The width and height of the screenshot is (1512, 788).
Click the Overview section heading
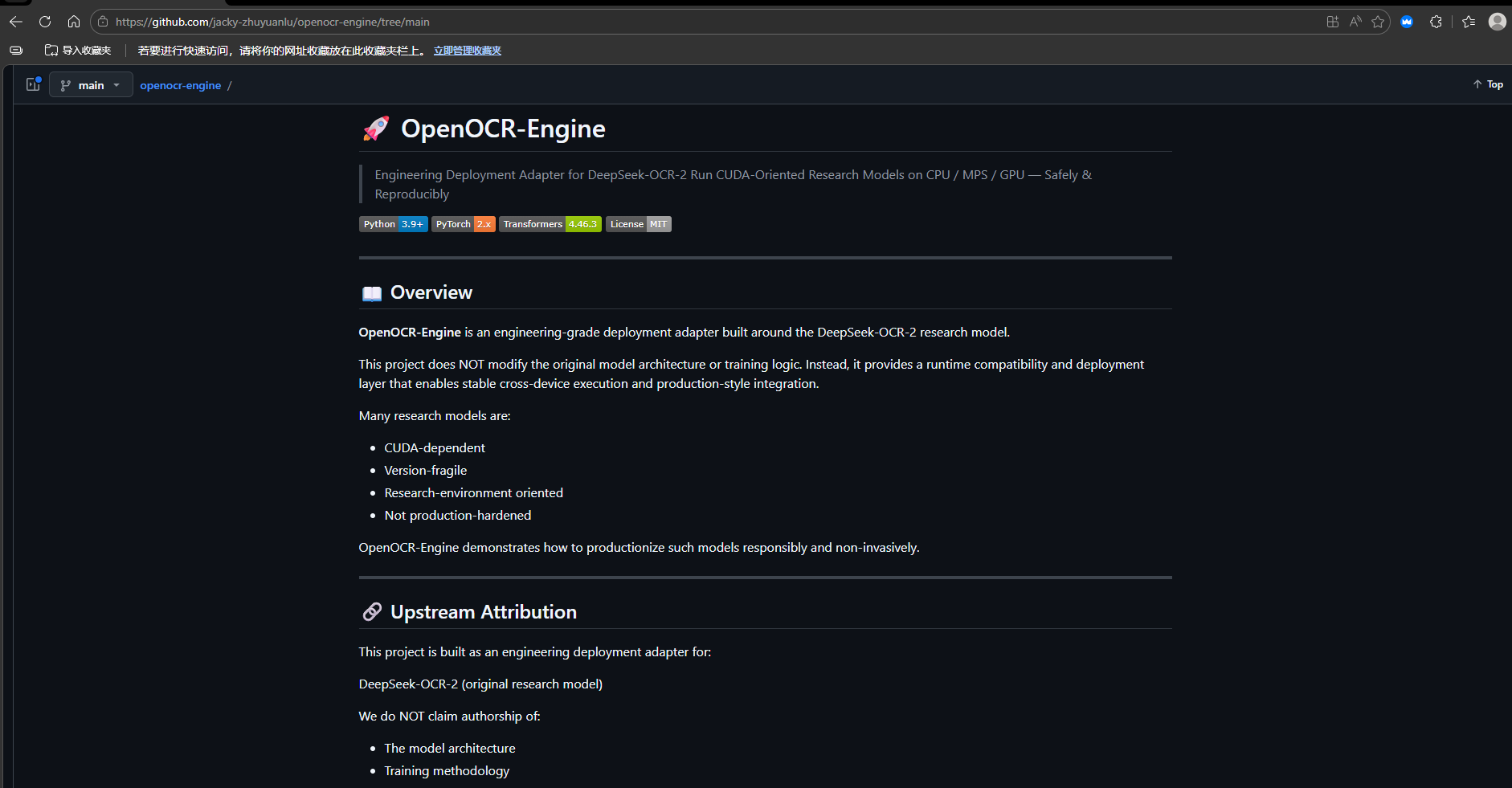pyautogui.click(x=431, y=292)
